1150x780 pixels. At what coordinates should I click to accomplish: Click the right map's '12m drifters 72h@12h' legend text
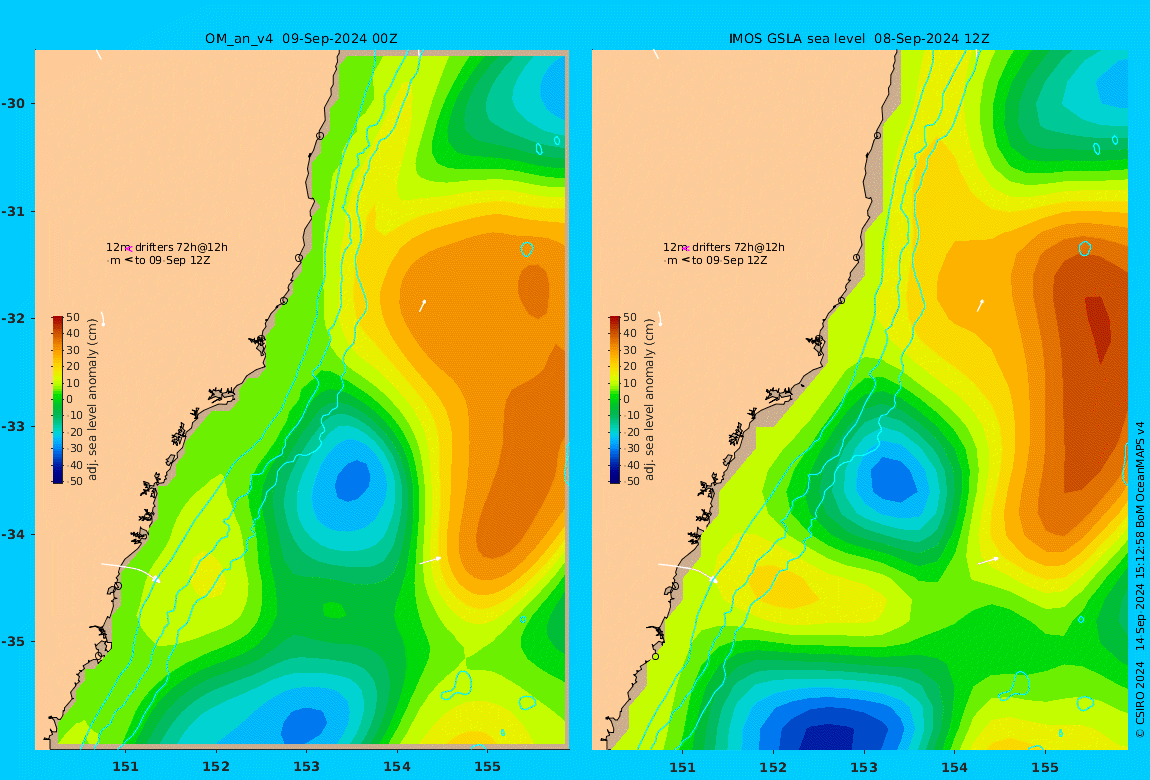click(724, 248)
